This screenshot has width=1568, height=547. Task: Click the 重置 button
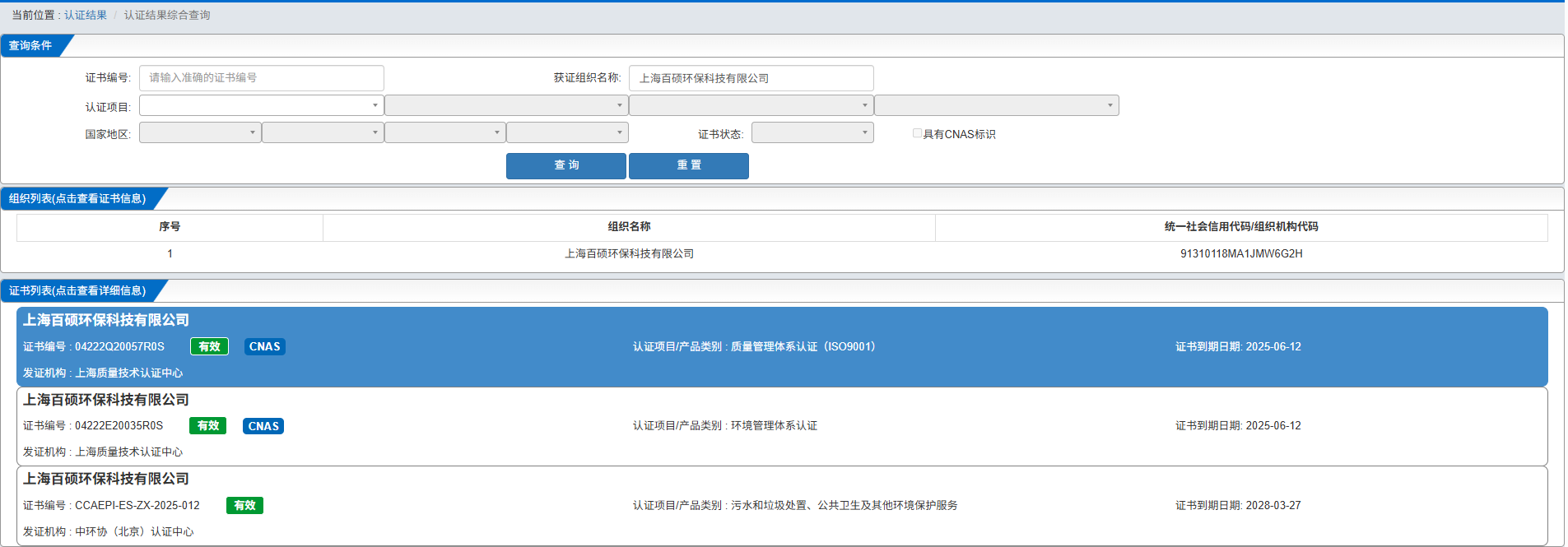(x=689, y=165)
